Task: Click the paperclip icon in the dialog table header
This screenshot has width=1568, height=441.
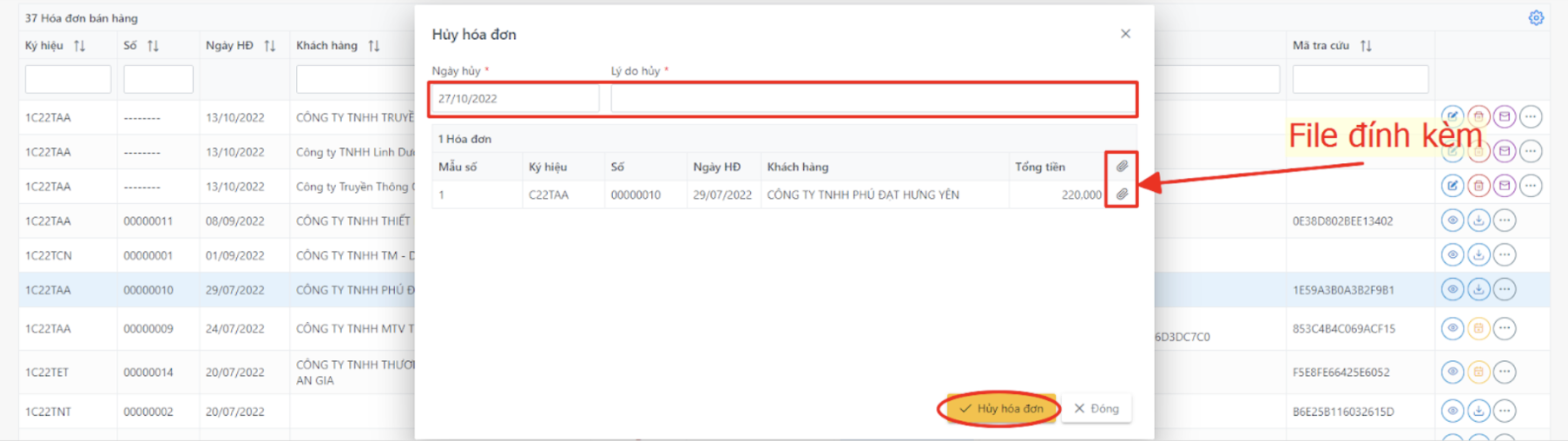Action: (x=1122, y=166)
